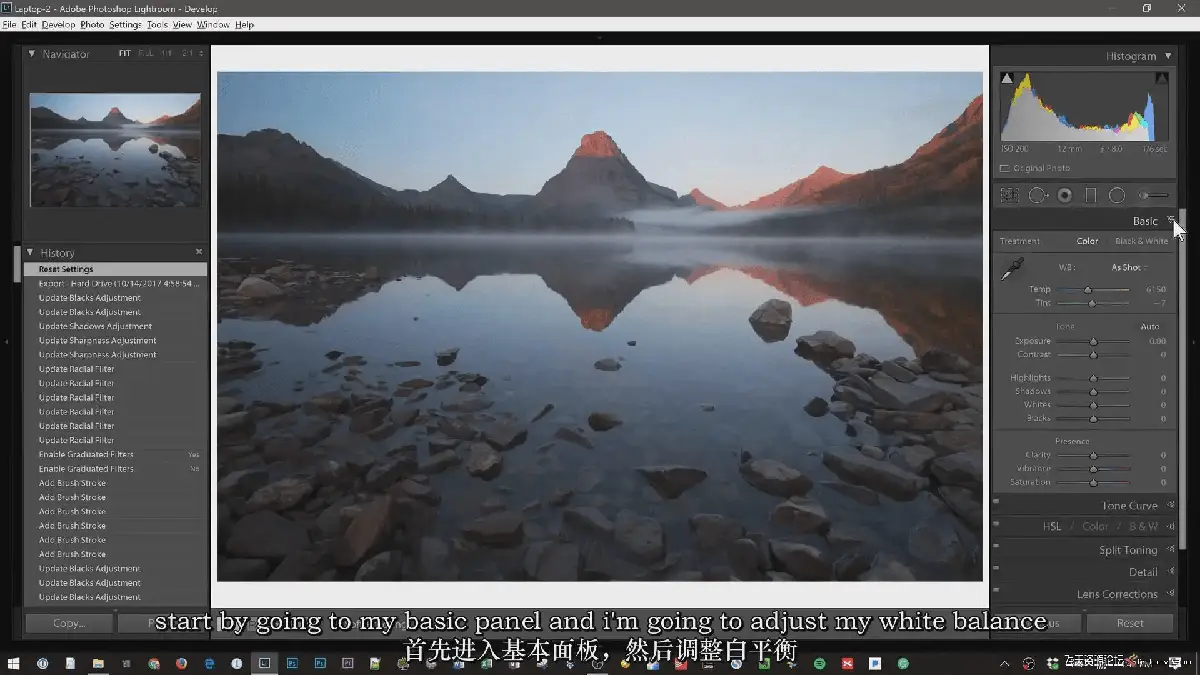Pick the White Balance eyedropper

(x=1013, y=268)
